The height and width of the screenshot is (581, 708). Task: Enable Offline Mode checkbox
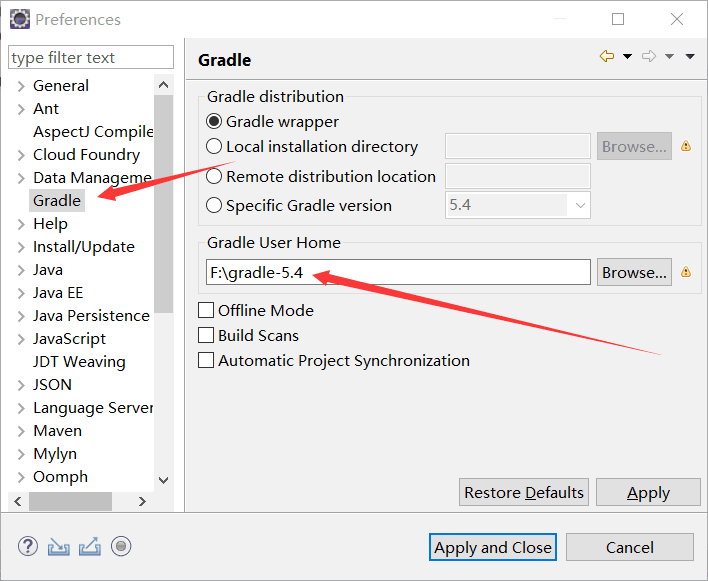206,310
